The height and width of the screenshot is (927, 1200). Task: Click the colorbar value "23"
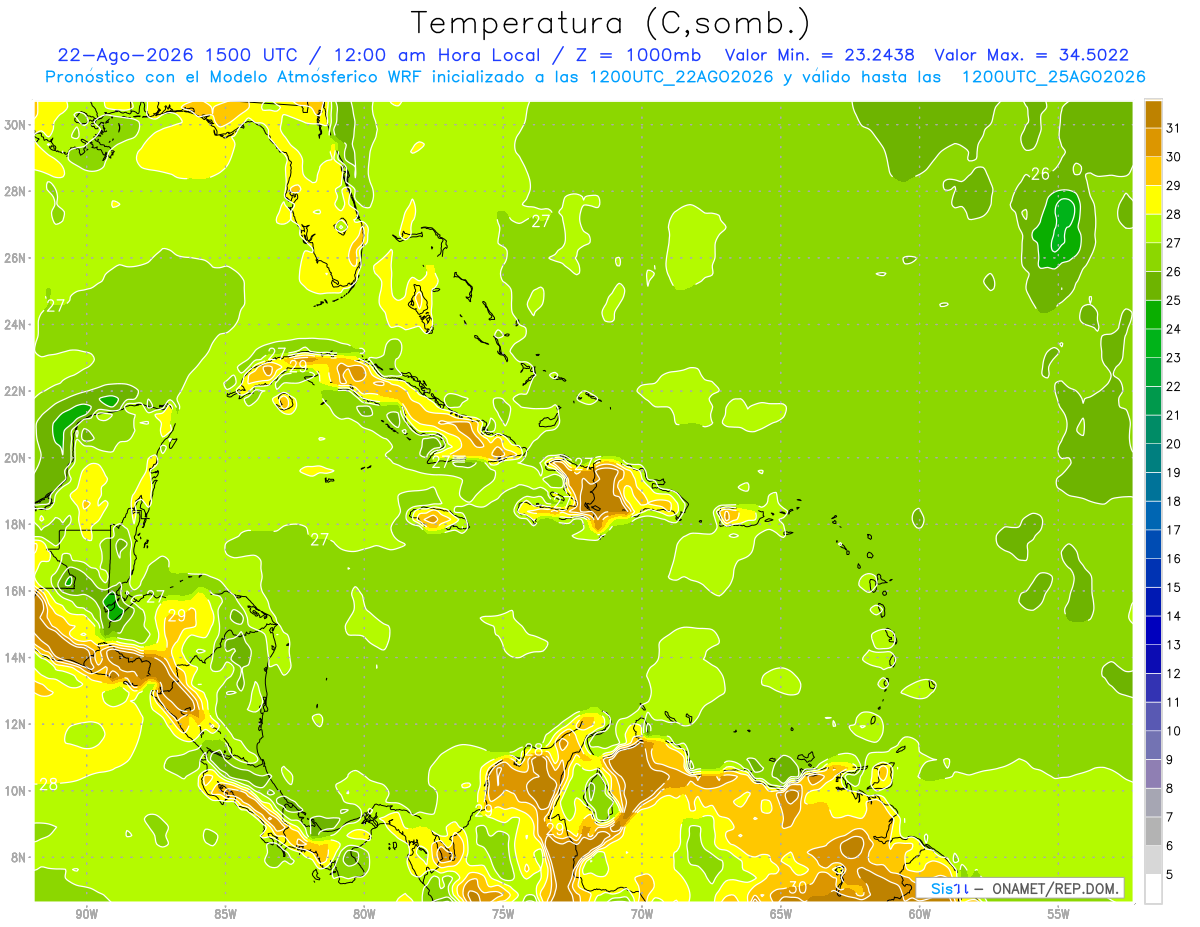(x=1174, y=357)
